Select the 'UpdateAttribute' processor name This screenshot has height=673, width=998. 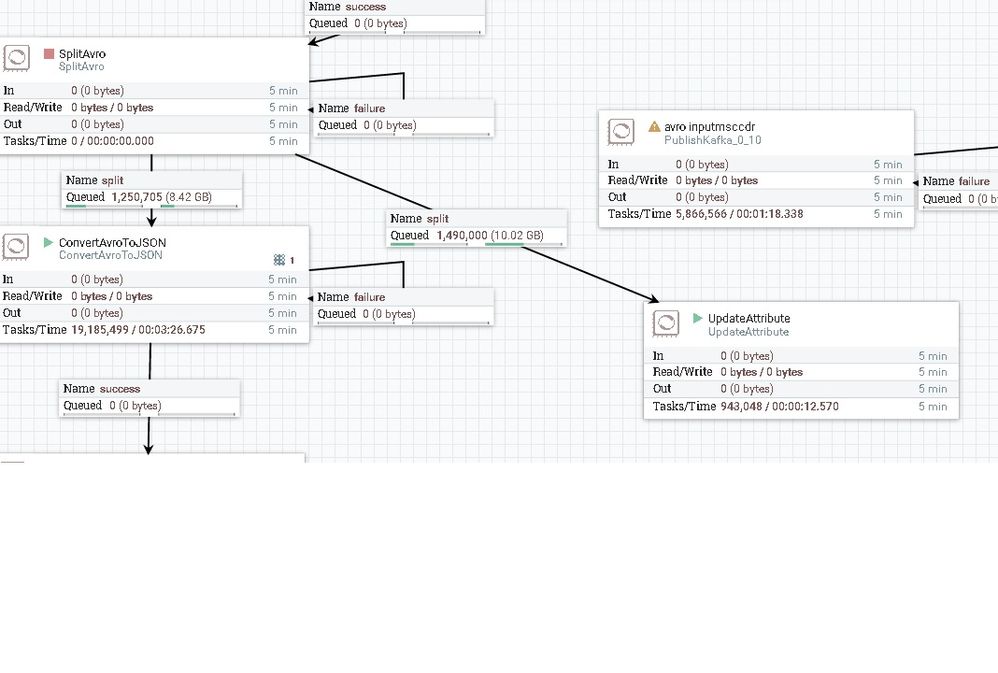pos(749,318)
